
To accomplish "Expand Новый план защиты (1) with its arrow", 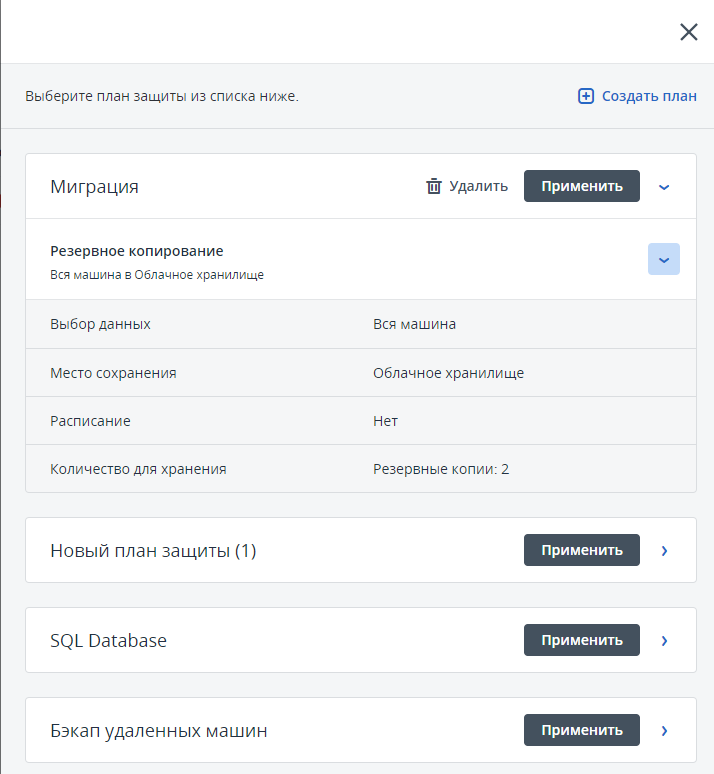I will click(x=664, y=550).
